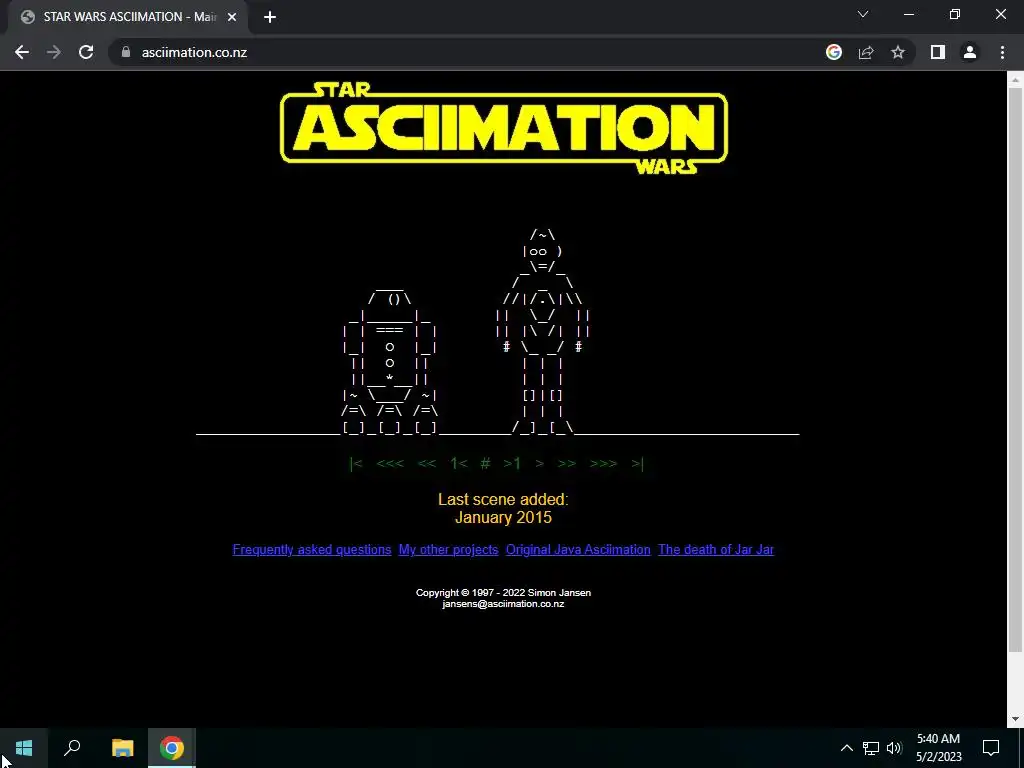Open the Frequently asked questions link
1024x768 pixels.
[x=312, y=550]
